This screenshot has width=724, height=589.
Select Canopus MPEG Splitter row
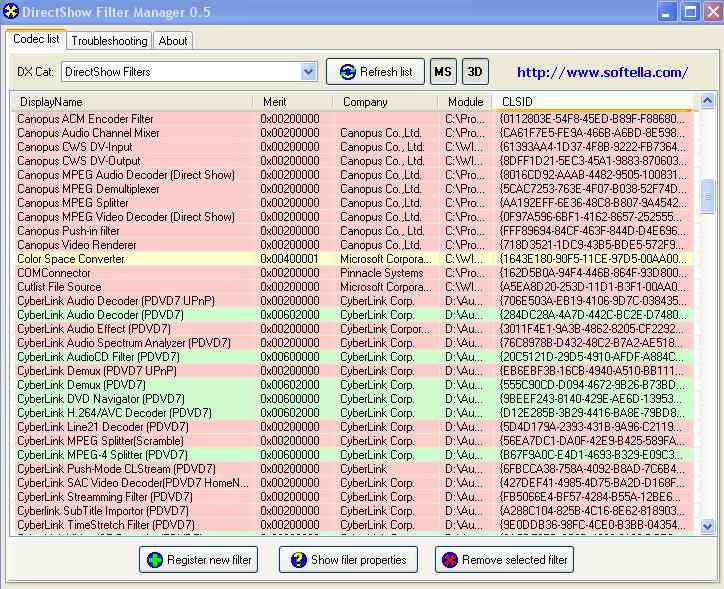[x=352, y=203]
